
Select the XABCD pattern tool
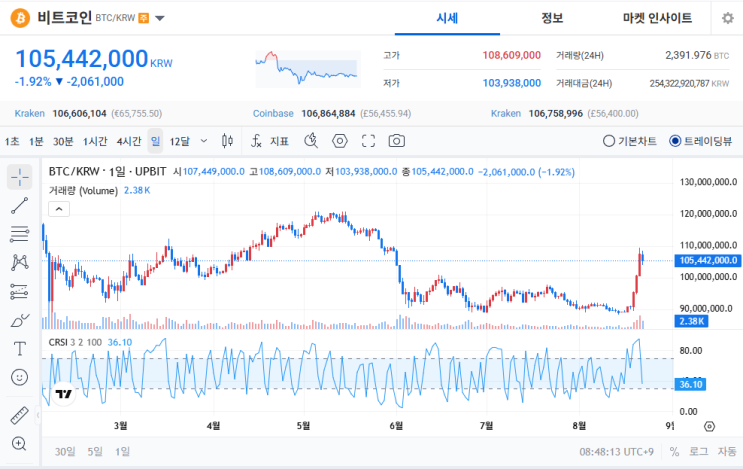(19, 262)
